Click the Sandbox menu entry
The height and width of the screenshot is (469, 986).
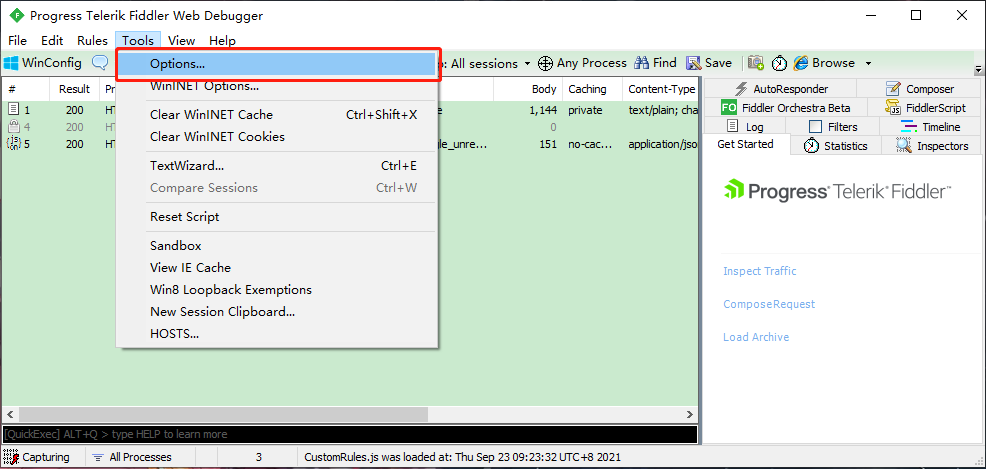point(277,246)
